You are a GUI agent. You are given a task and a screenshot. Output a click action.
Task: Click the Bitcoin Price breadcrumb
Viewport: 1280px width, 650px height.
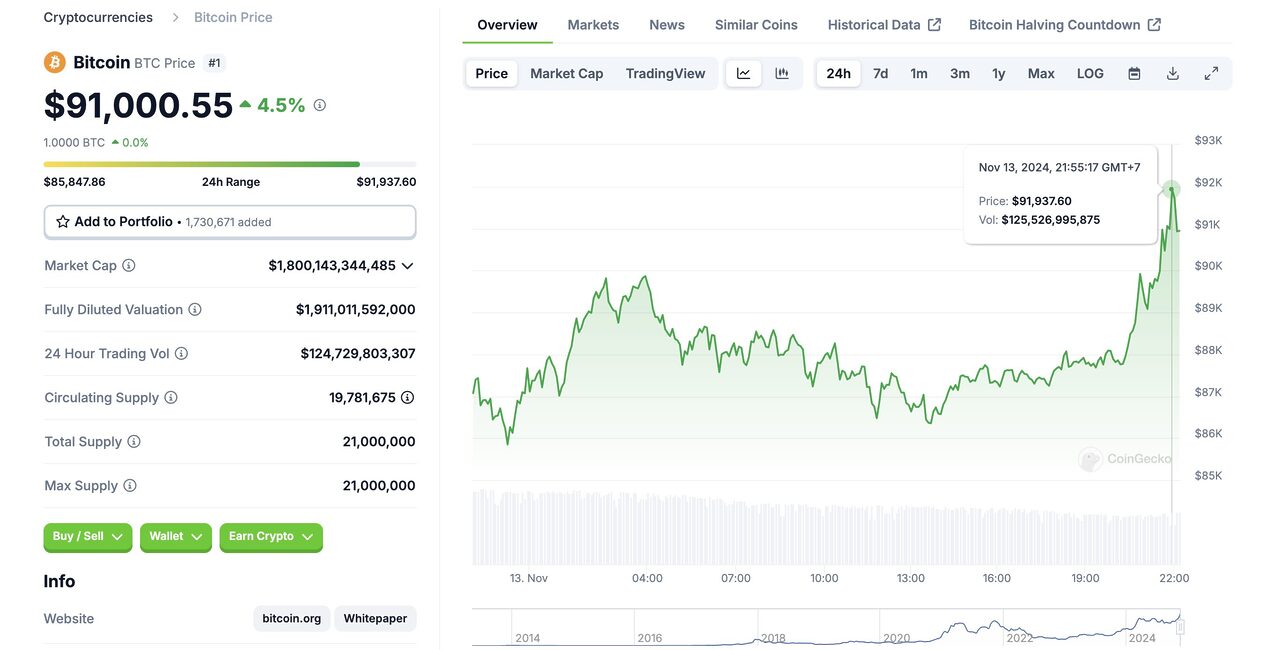(233, 18)
